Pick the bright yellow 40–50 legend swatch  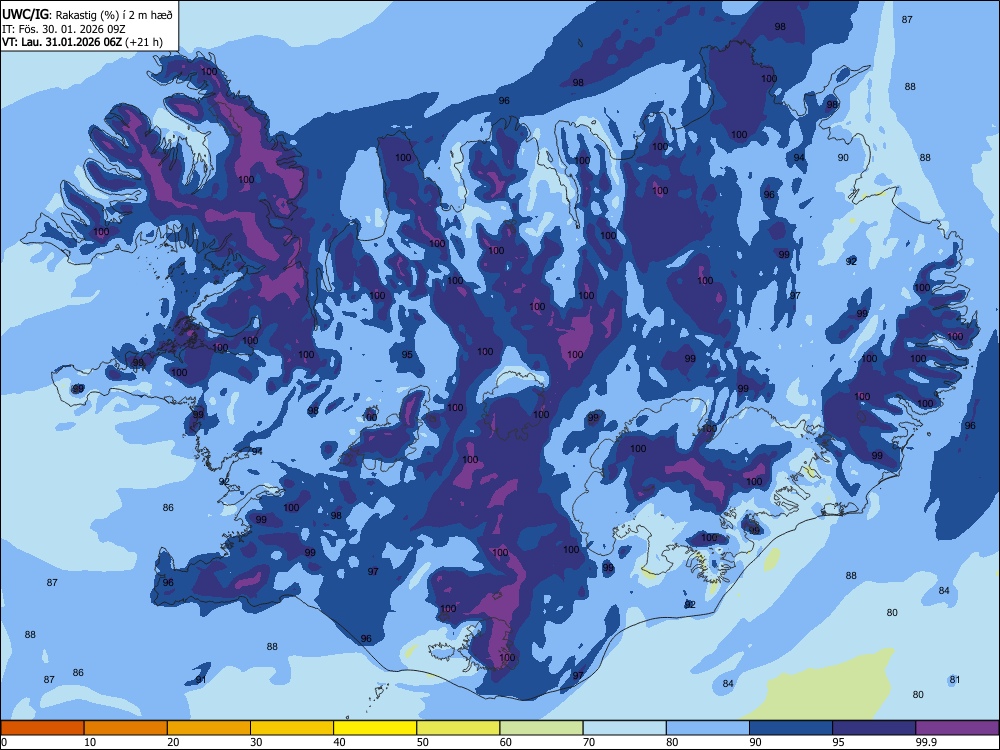pos(375,728)
